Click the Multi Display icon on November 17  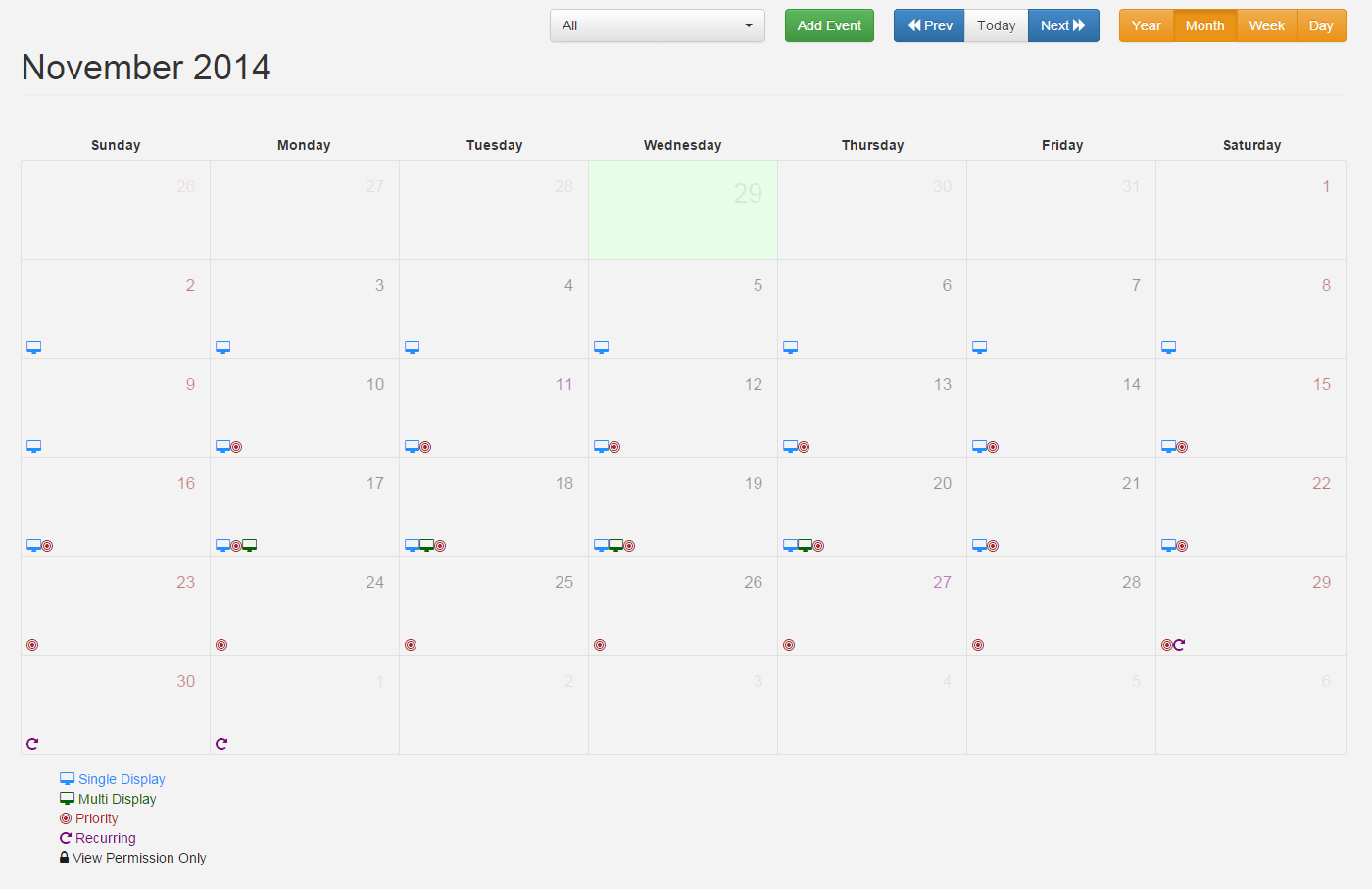(249, 544)
